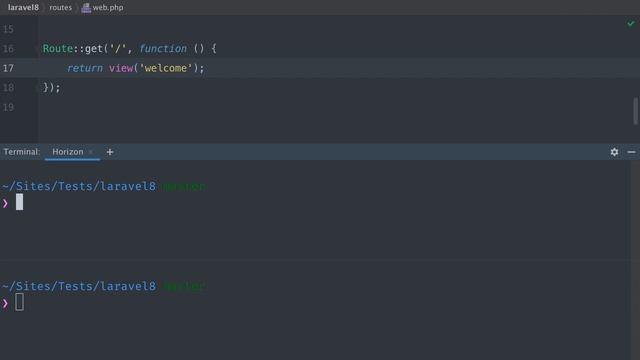Screen dimensions: 640x360
Task: Click line number 19 in gutter
Action: pos(8,107)
